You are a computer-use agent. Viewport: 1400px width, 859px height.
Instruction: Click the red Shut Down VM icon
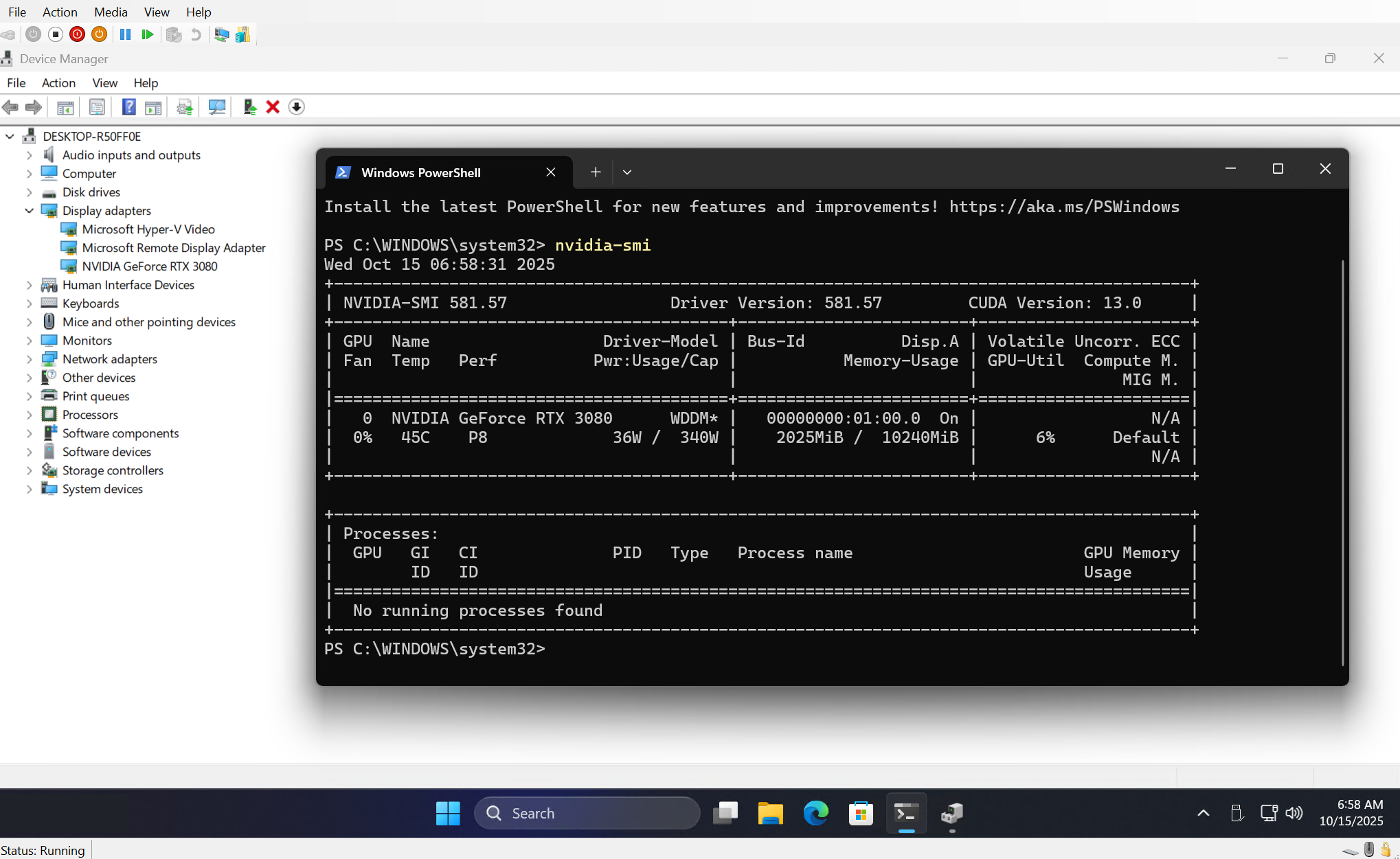pos(78,34)
